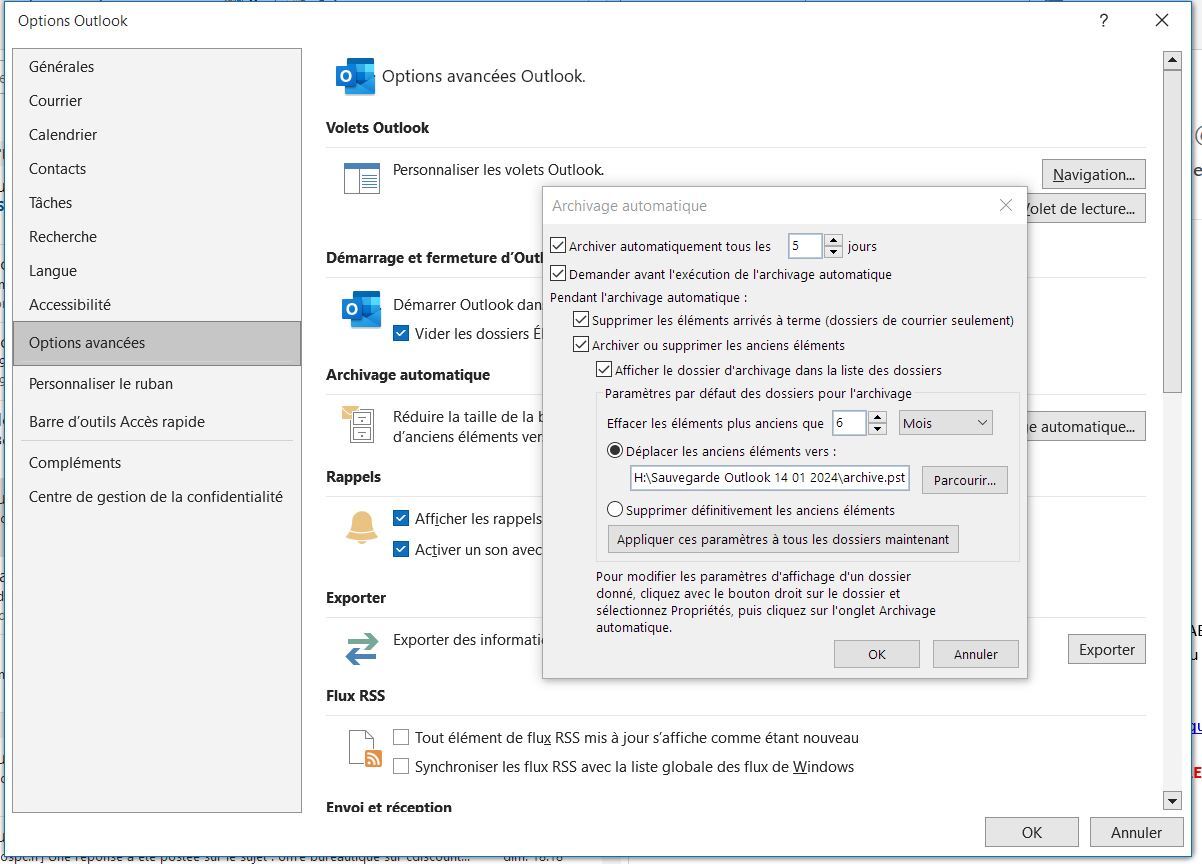
Task: Open Contacts options category
Action: point(157,169)
